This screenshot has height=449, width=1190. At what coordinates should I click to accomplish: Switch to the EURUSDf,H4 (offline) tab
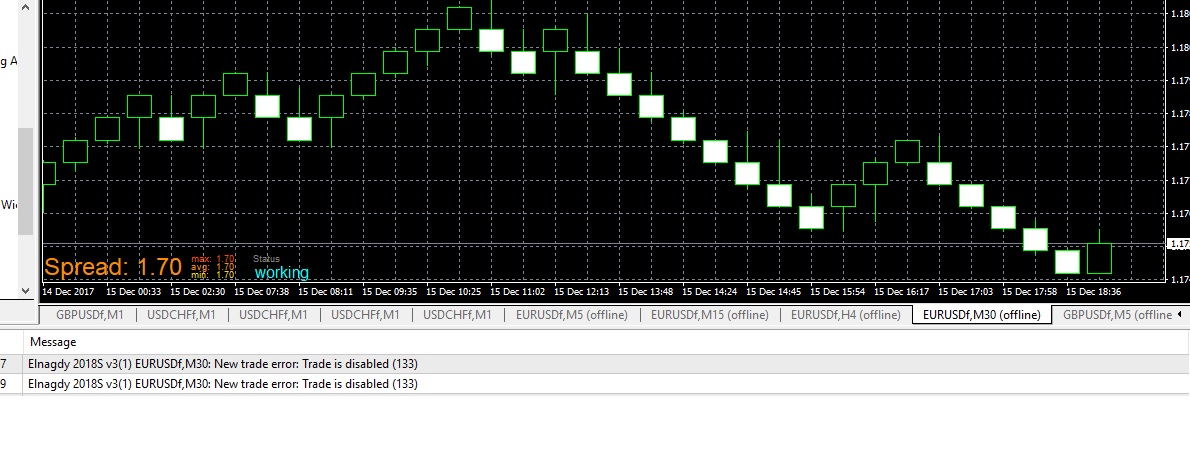point(845,315)
